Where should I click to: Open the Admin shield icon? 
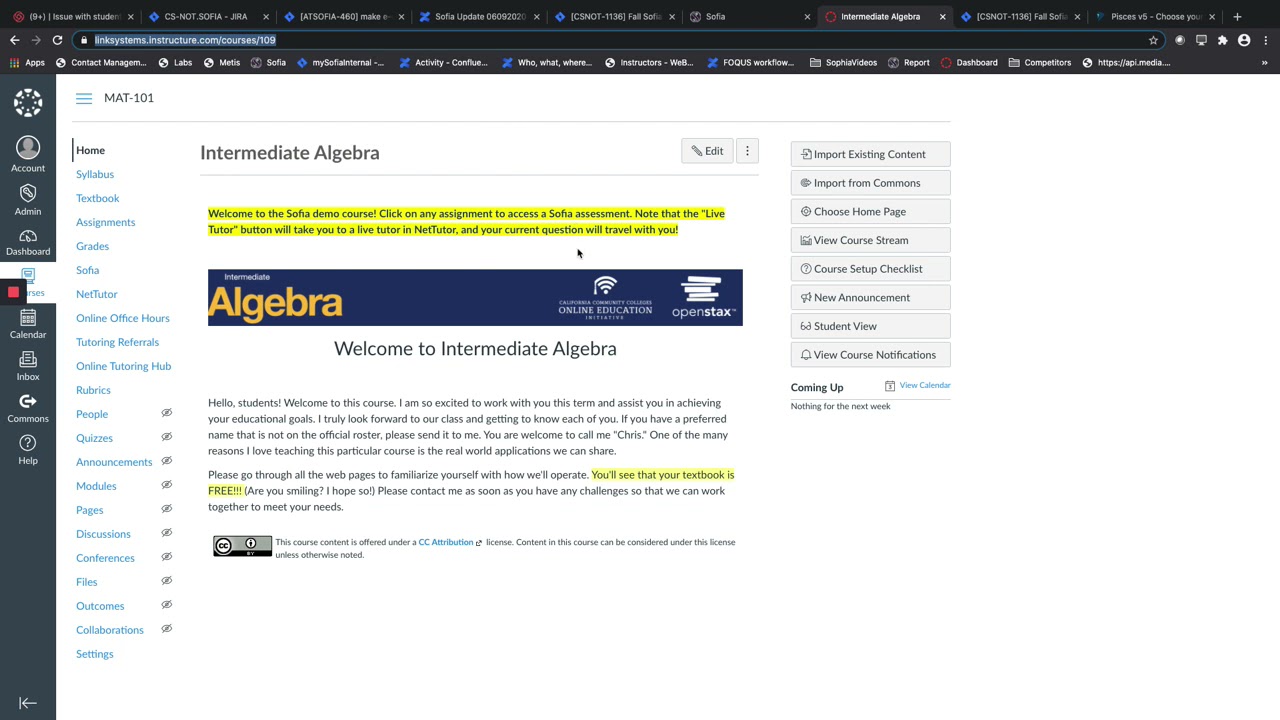click(x=28, y=193)
